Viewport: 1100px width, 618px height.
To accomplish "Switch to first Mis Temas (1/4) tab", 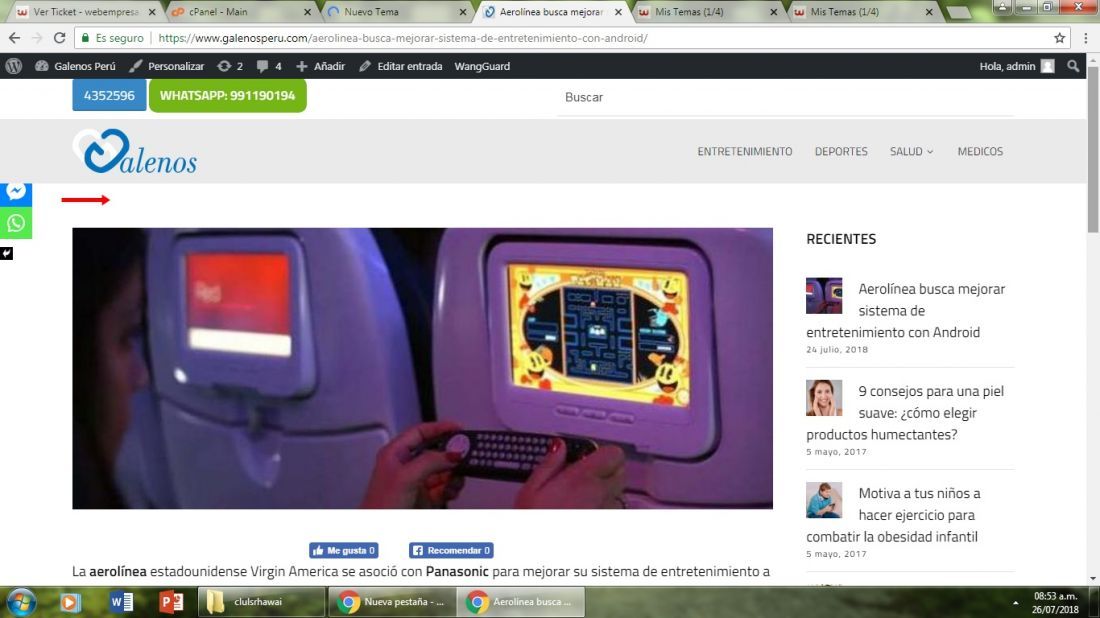I will (705, 12).
